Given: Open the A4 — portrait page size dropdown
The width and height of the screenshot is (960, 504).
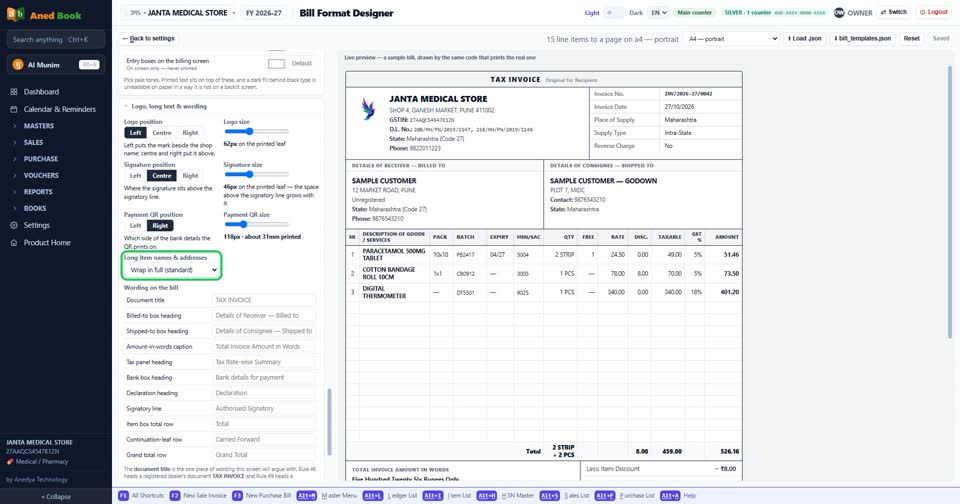Looking at the screenshot, I should [732, 39].
